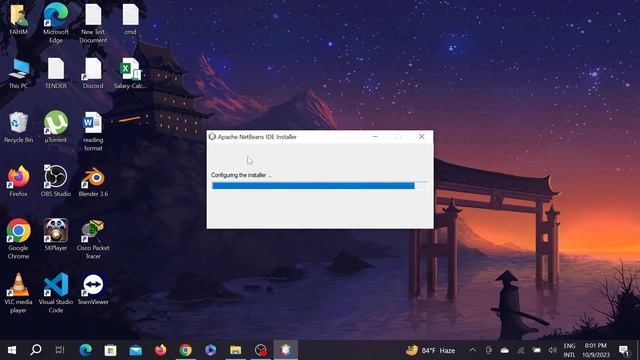Launch the OBS Studio shortcut

pos(56,182)
